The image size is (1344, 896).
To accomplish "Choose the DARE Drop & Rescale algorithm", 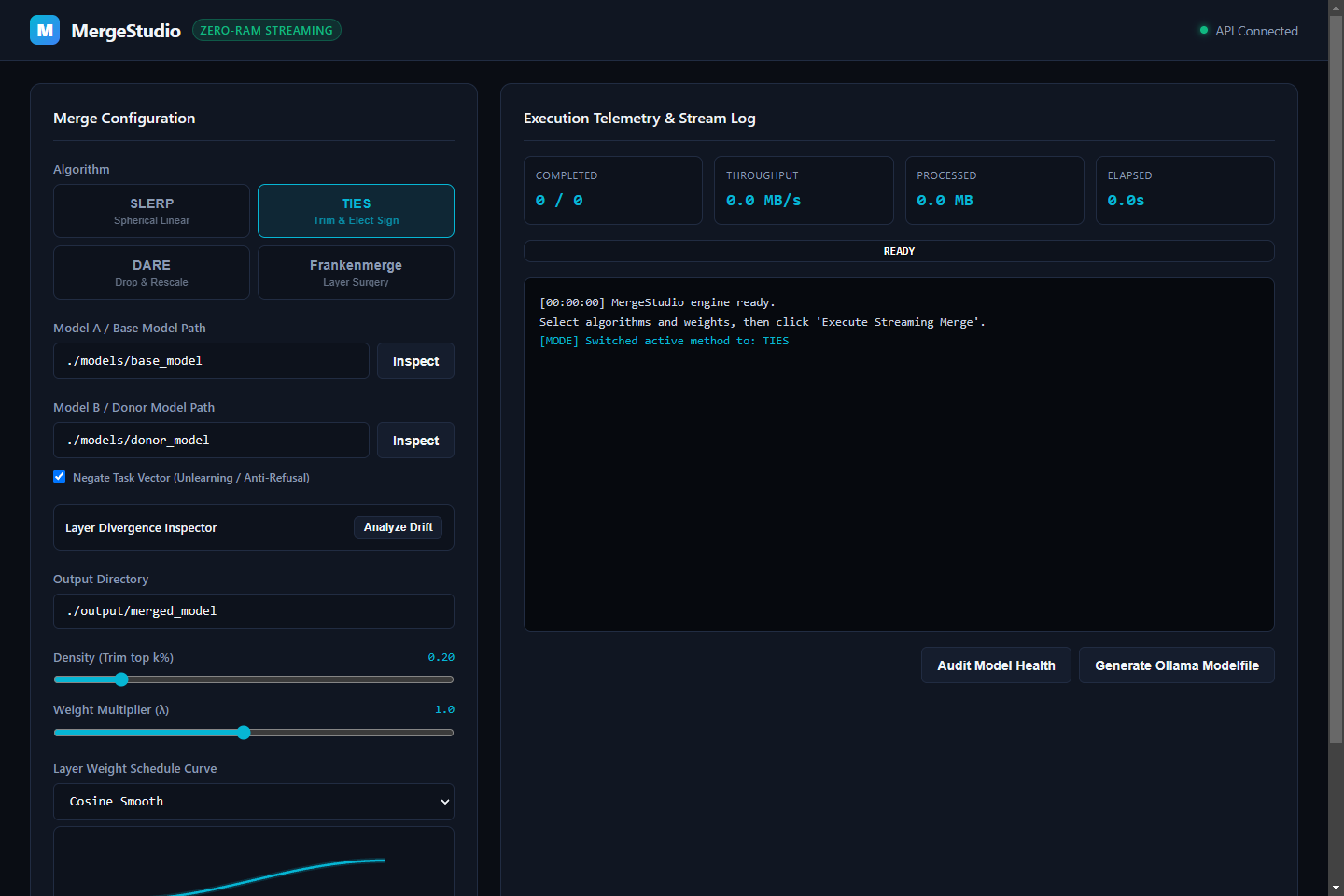I will pos(151,273).
